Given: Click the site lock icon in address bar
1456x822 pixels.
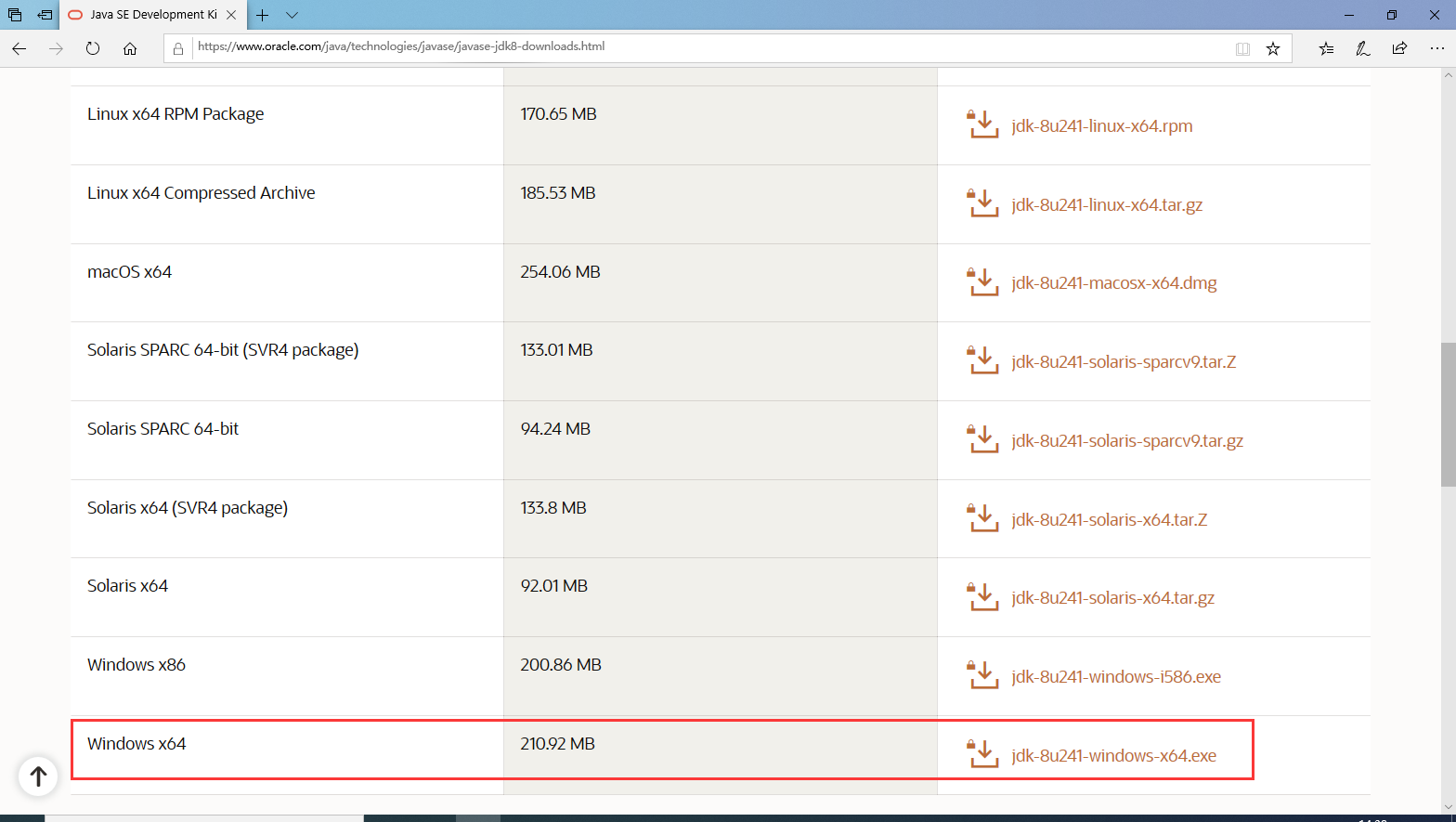Looking at the screenshot, I should 178,48.
